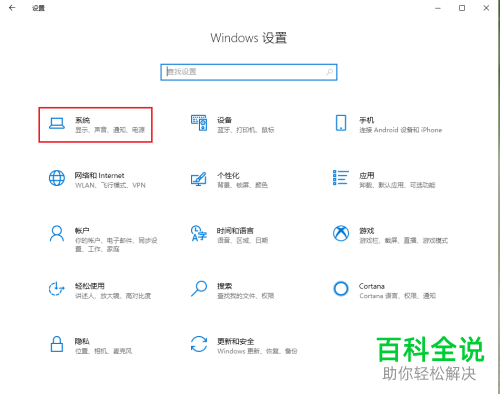The height and width of the screenshot is (394, 500).
Task: Click the description 'Windows 更新、恢复、备份'
Action: pos(257,351)
